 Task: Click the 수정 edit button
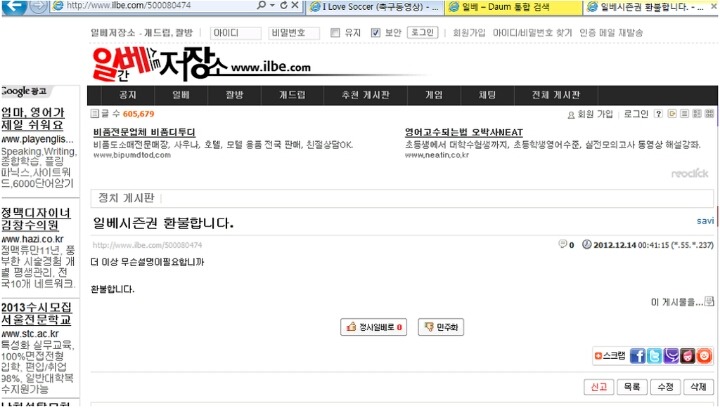pyautogui.click(x=665, y=387)
